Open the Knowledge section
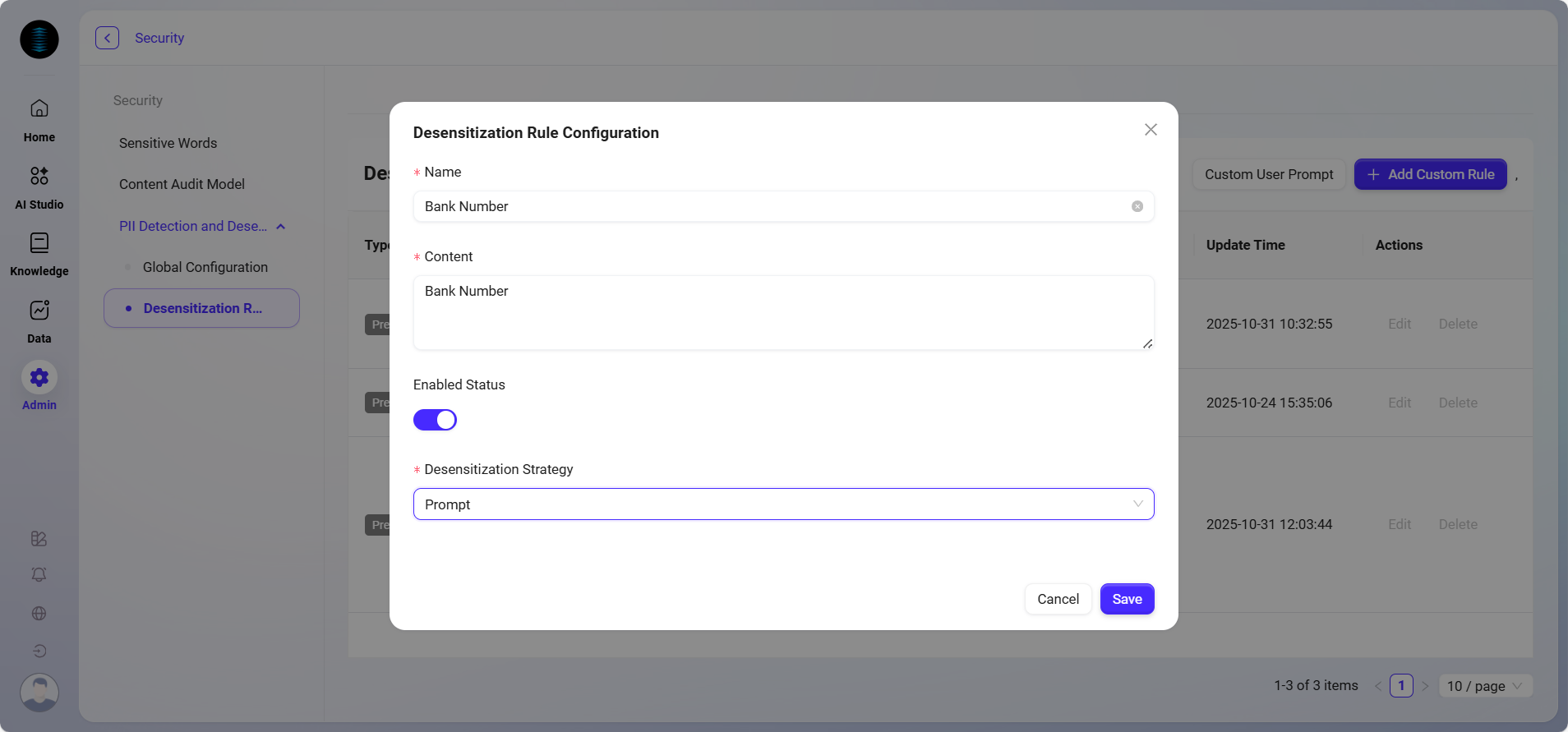The height and width of the screenshot is (732, 1568). coord(39,243)
